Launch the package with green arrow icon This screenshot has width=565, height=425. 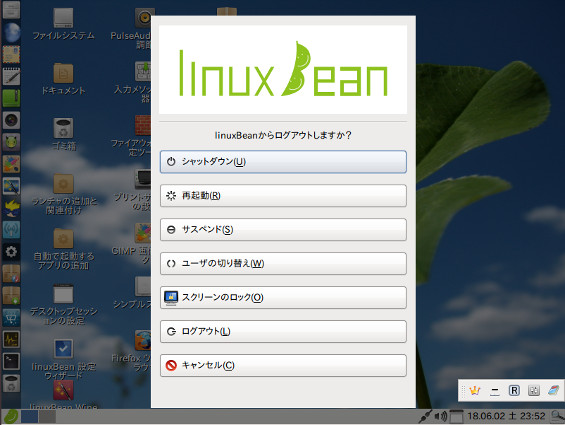tap(11, 296)
